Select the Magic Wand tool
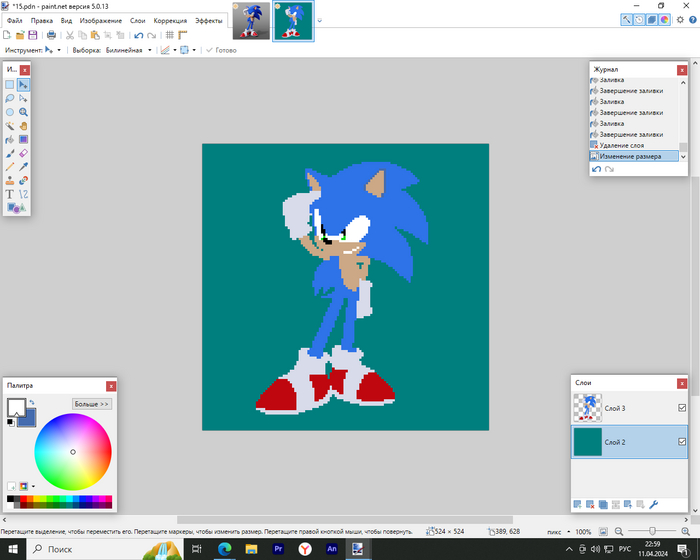 [x=10, y=126]
